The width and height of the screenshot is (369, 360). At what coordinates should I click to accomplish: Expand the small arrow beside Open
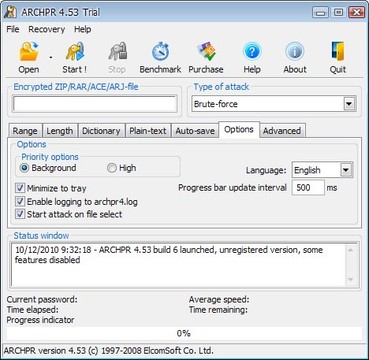tap(51, 58)
